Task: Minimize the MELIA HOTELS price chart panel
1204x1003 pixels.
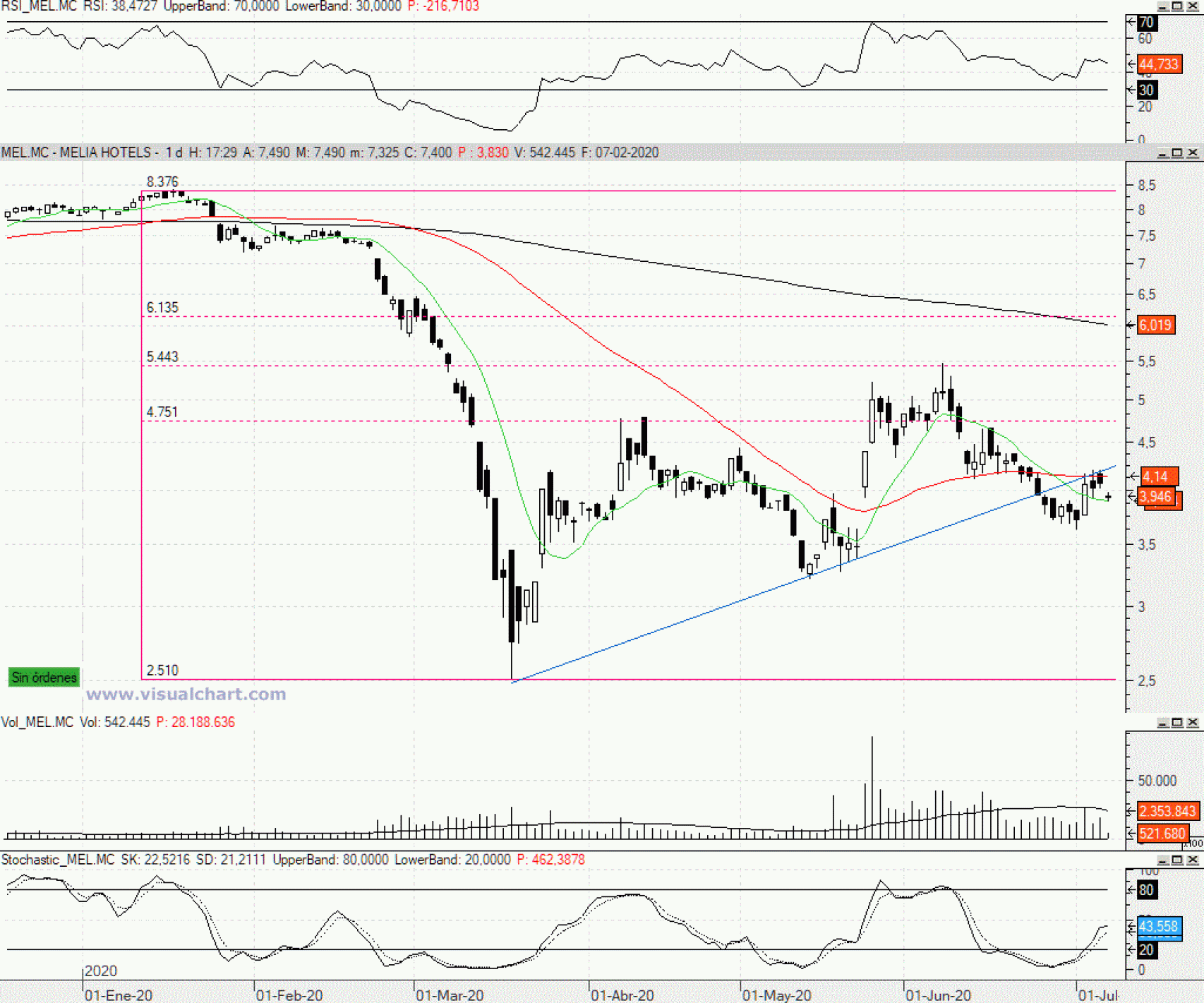Action: pyautogui.click(x=1162, y=153)
